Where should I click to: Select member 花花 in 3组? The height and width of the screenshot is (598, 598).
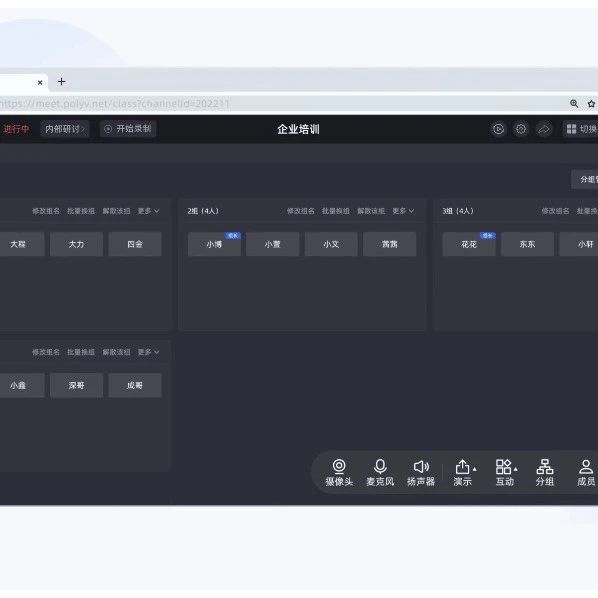click(x=469, y=244)
